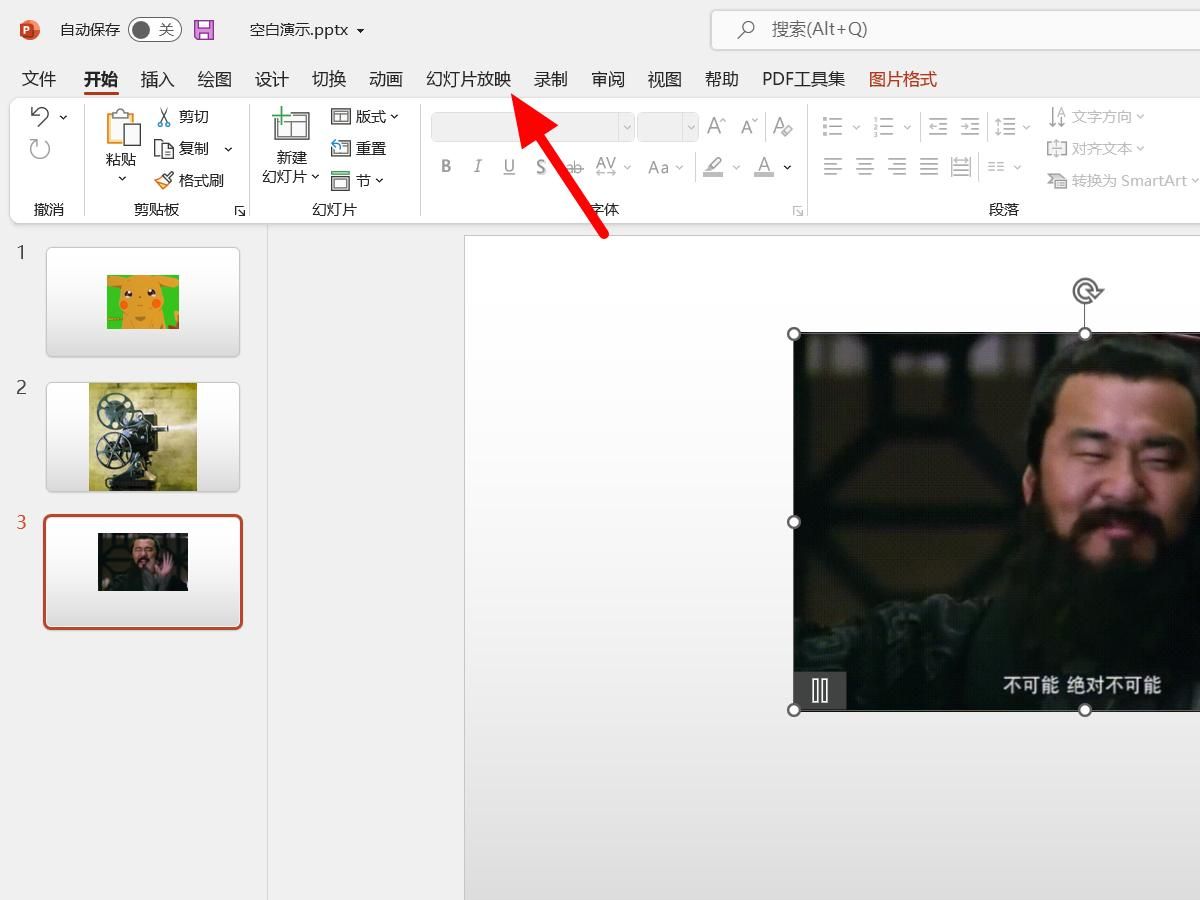Toggle Underline formatting
This screenshot has height=900, width=1200.
coord(509,167)
